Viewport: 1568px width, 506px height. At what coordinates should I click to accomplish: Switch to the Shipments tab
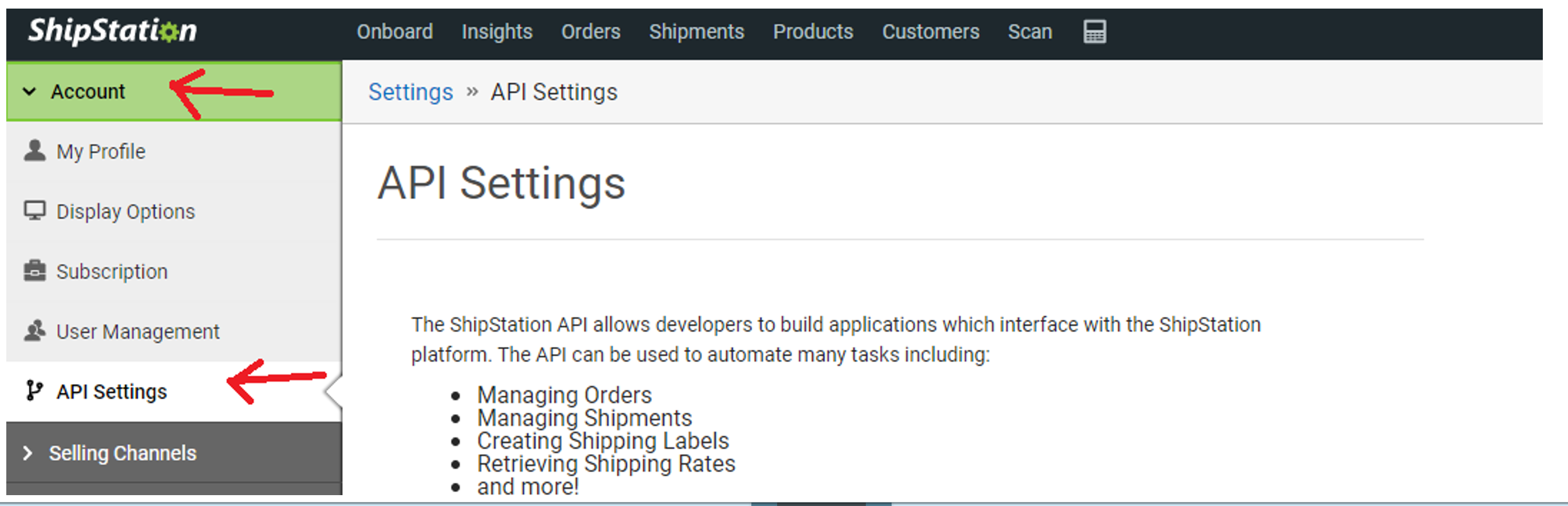696,31
